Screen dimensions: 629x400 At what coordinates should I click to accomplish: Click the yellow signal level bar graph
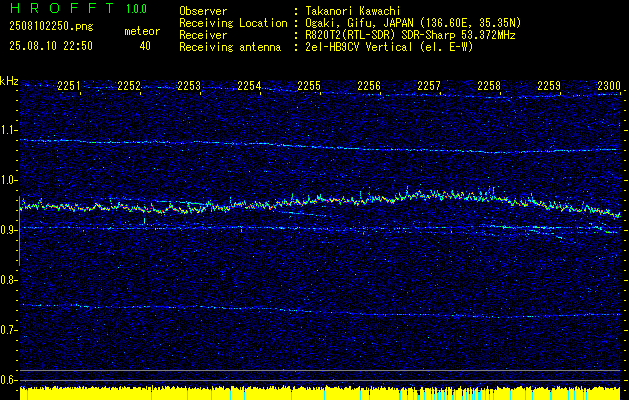(320, 393)
